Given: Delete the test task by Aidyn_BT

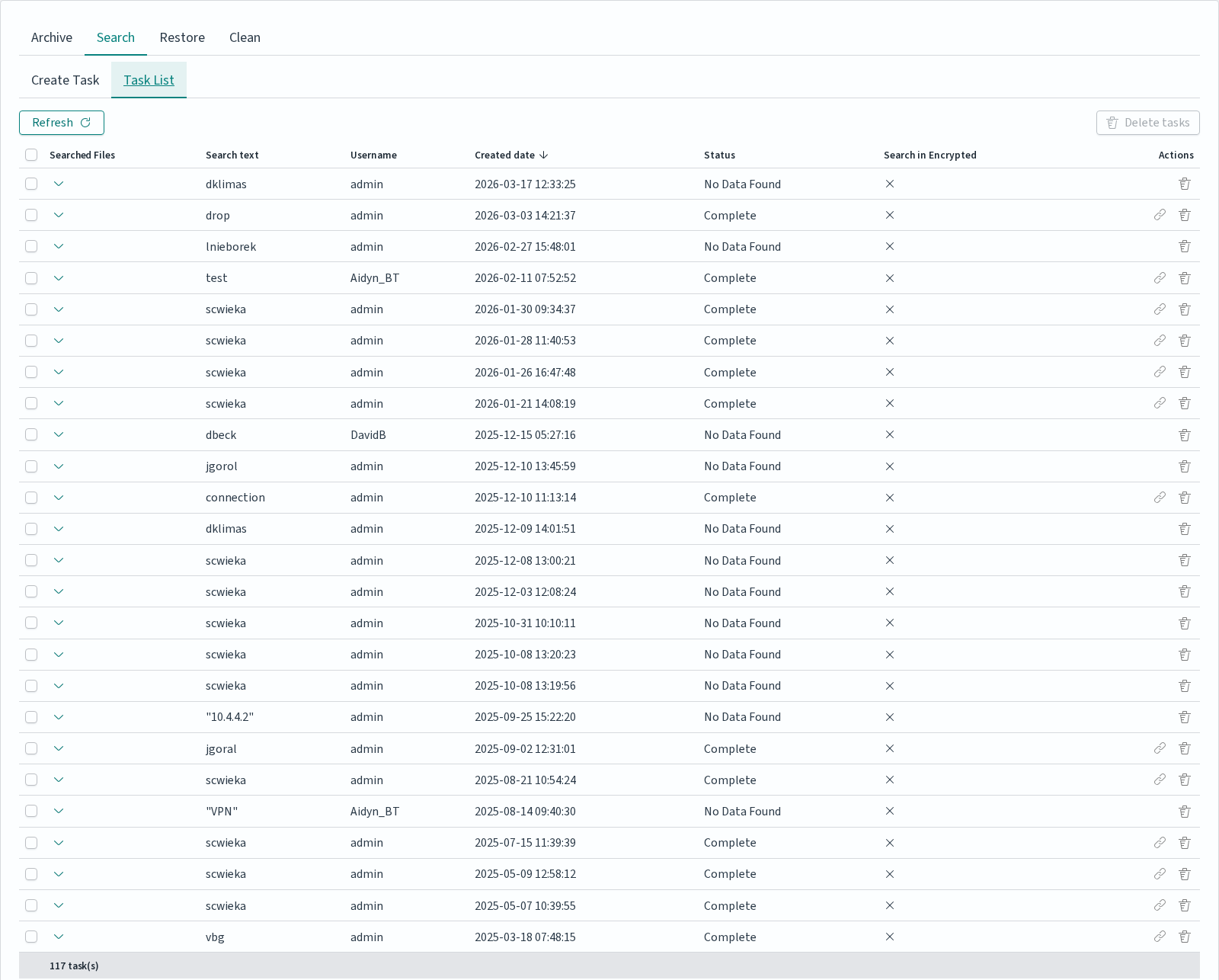Looking at the screenshot, I should [1185, 278].
